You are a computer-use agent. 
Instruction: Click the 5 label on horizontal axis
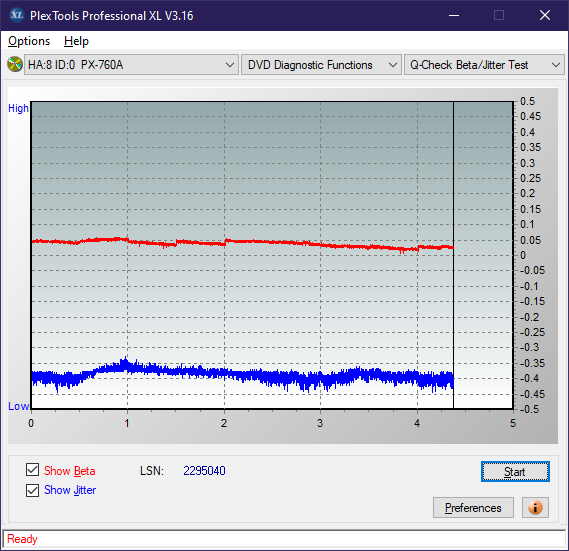[513, 423]
